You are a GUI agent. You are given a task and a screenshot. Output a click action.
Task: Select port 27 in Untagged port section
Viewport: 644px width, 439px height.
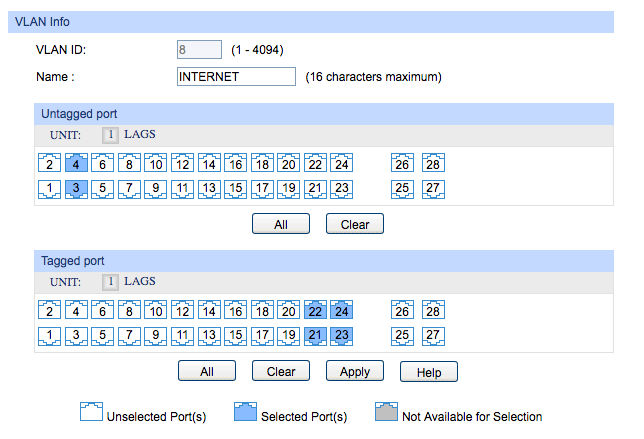[433, 189]
